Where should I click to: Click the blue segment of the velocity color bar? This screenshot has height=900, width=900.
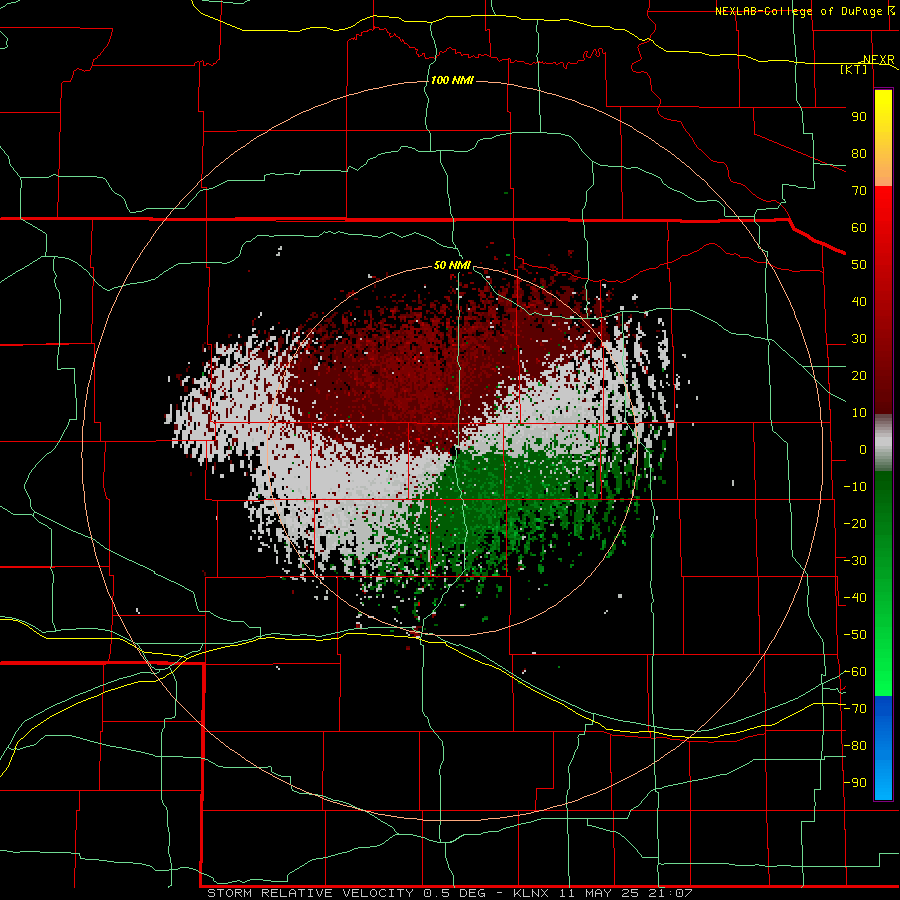click(883, 747)
